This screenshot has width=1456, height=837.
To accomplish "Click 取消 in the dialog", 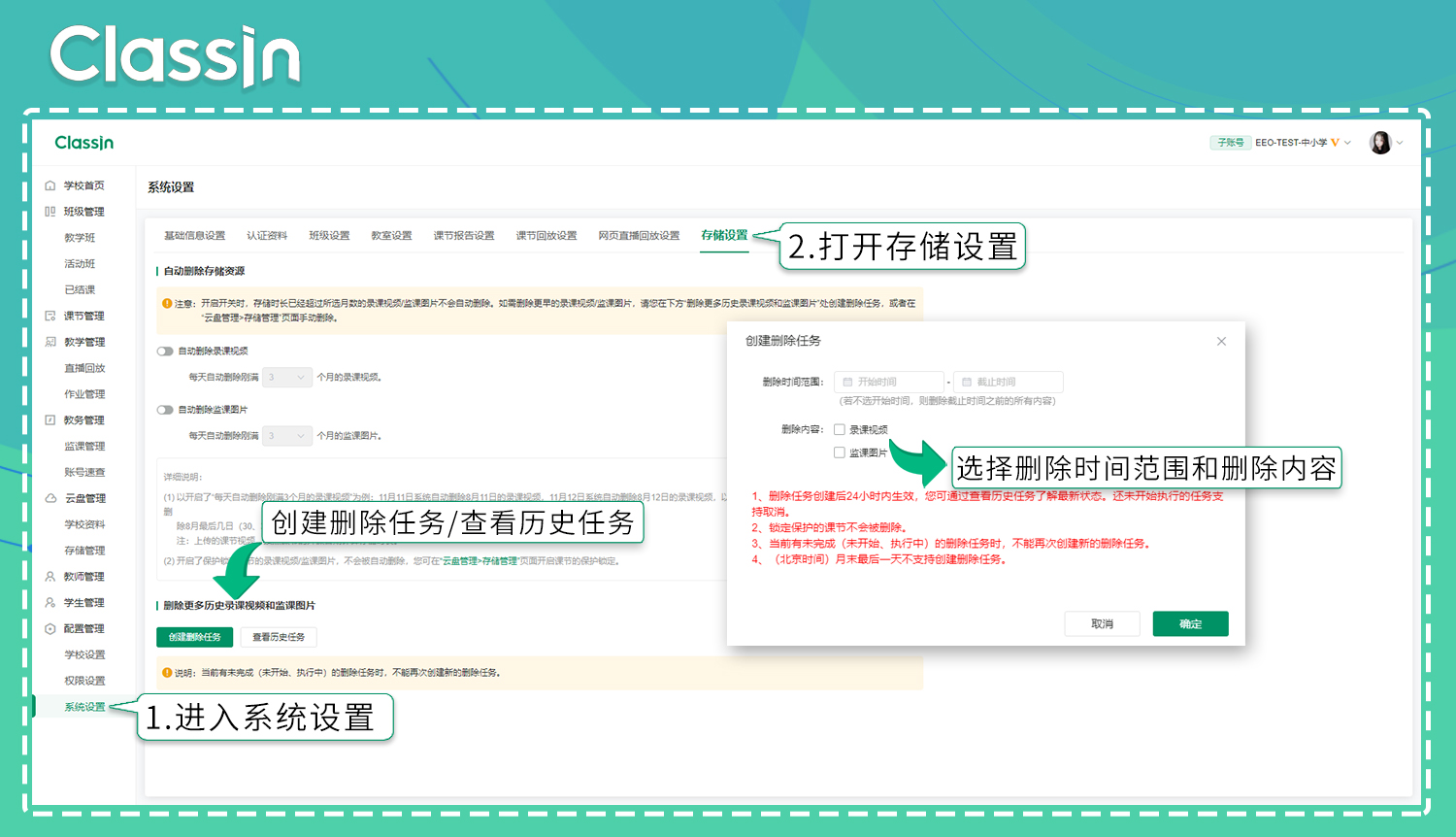I will click(x=1102, y=624).
